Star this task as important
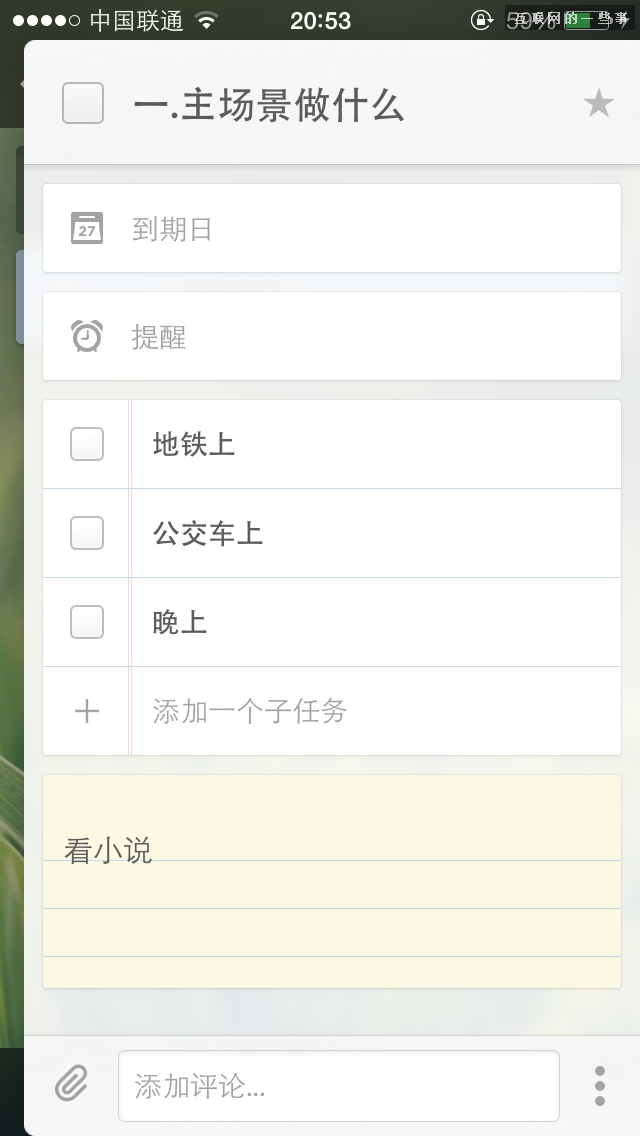Viewport: 640px width, 1136px height. click(598, 103)
